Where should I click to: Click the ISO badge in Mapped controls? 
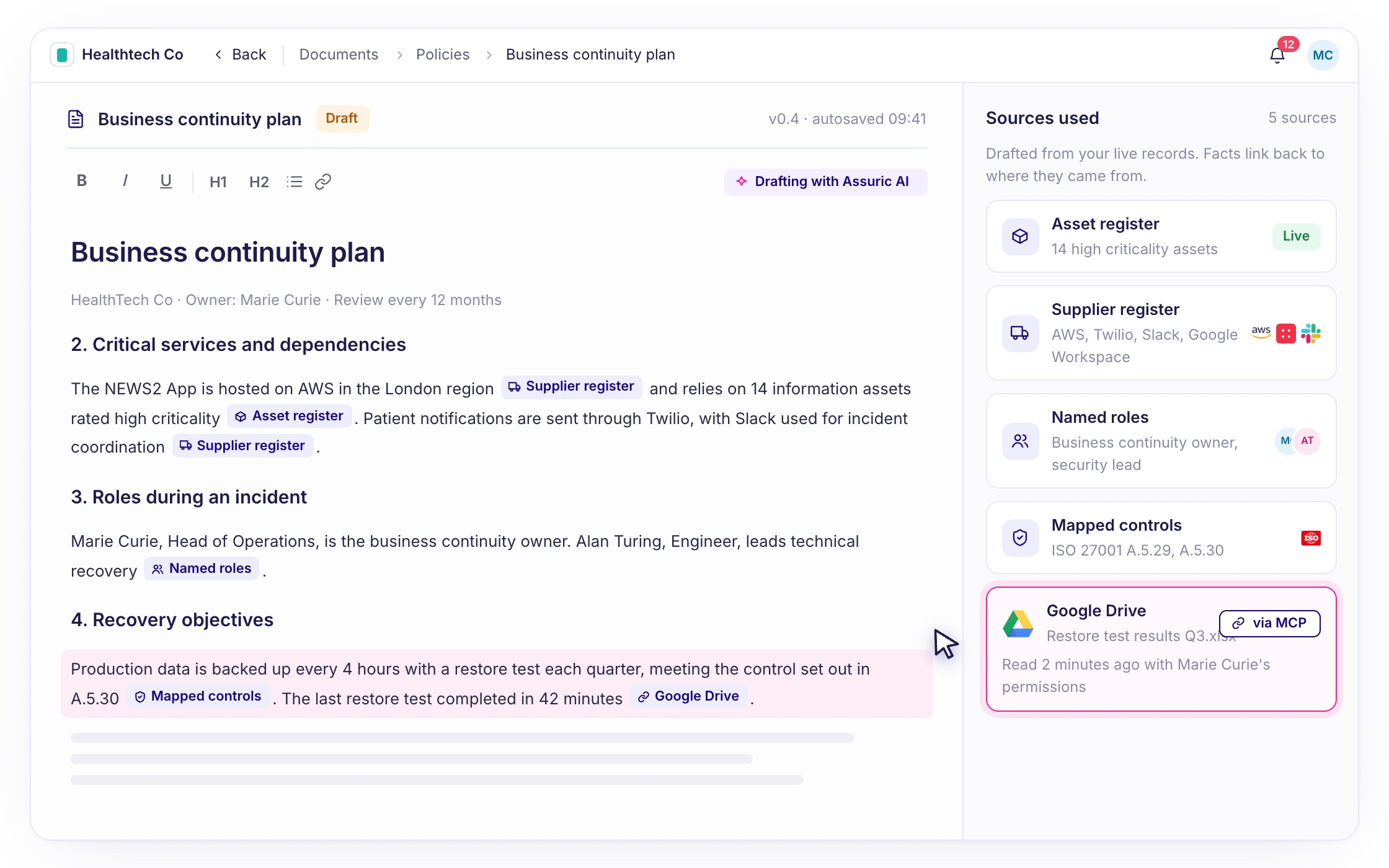(x=1310, y=538)
